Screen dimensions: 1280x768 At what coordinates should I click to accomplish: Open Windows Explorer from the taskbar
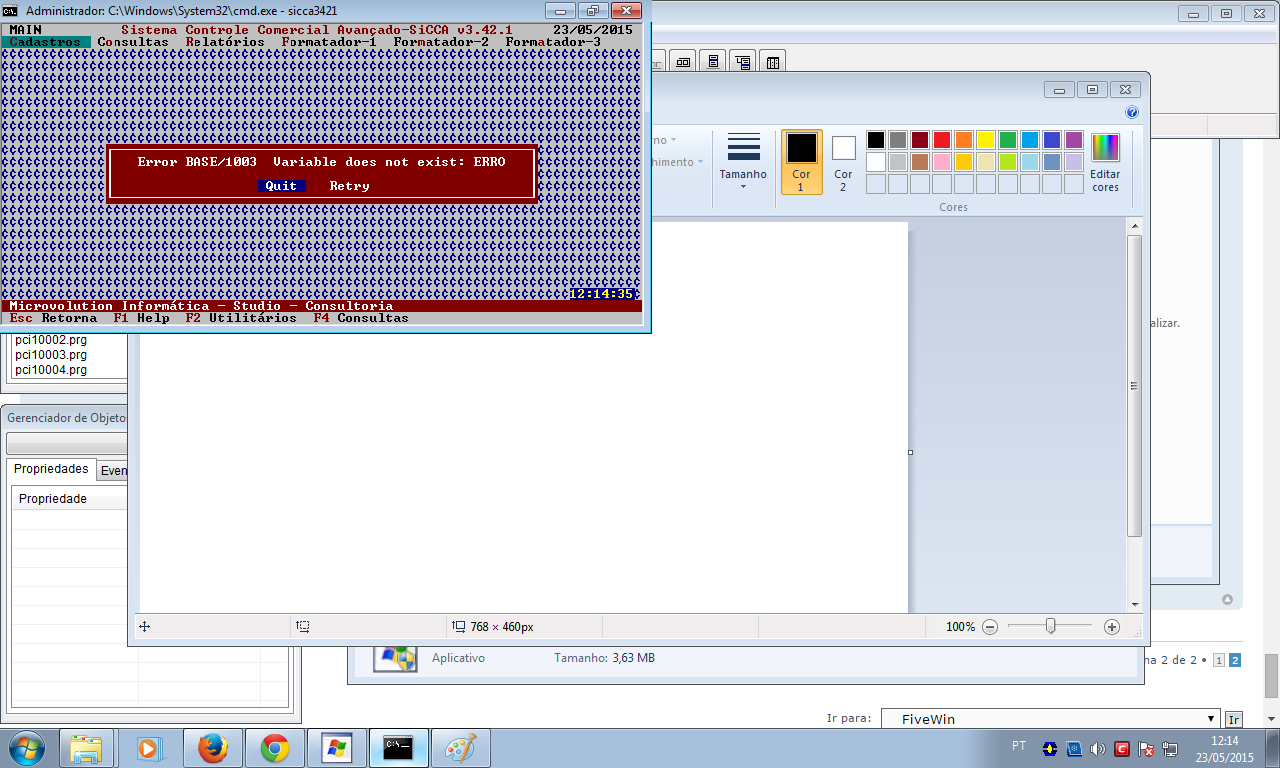tap(87, 748)
